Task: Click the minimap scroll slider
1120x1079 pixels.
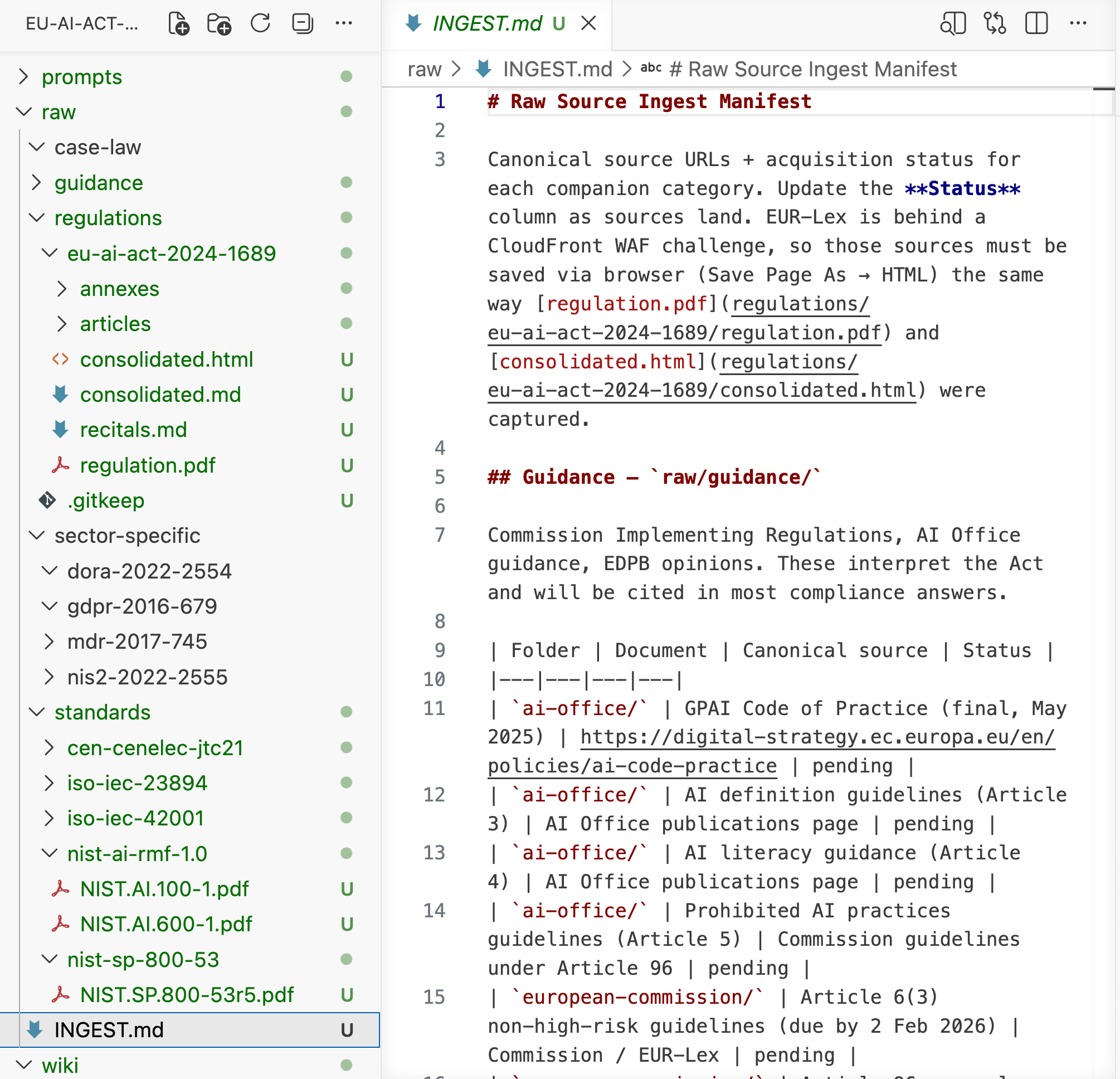Action: click(1103, 102)
